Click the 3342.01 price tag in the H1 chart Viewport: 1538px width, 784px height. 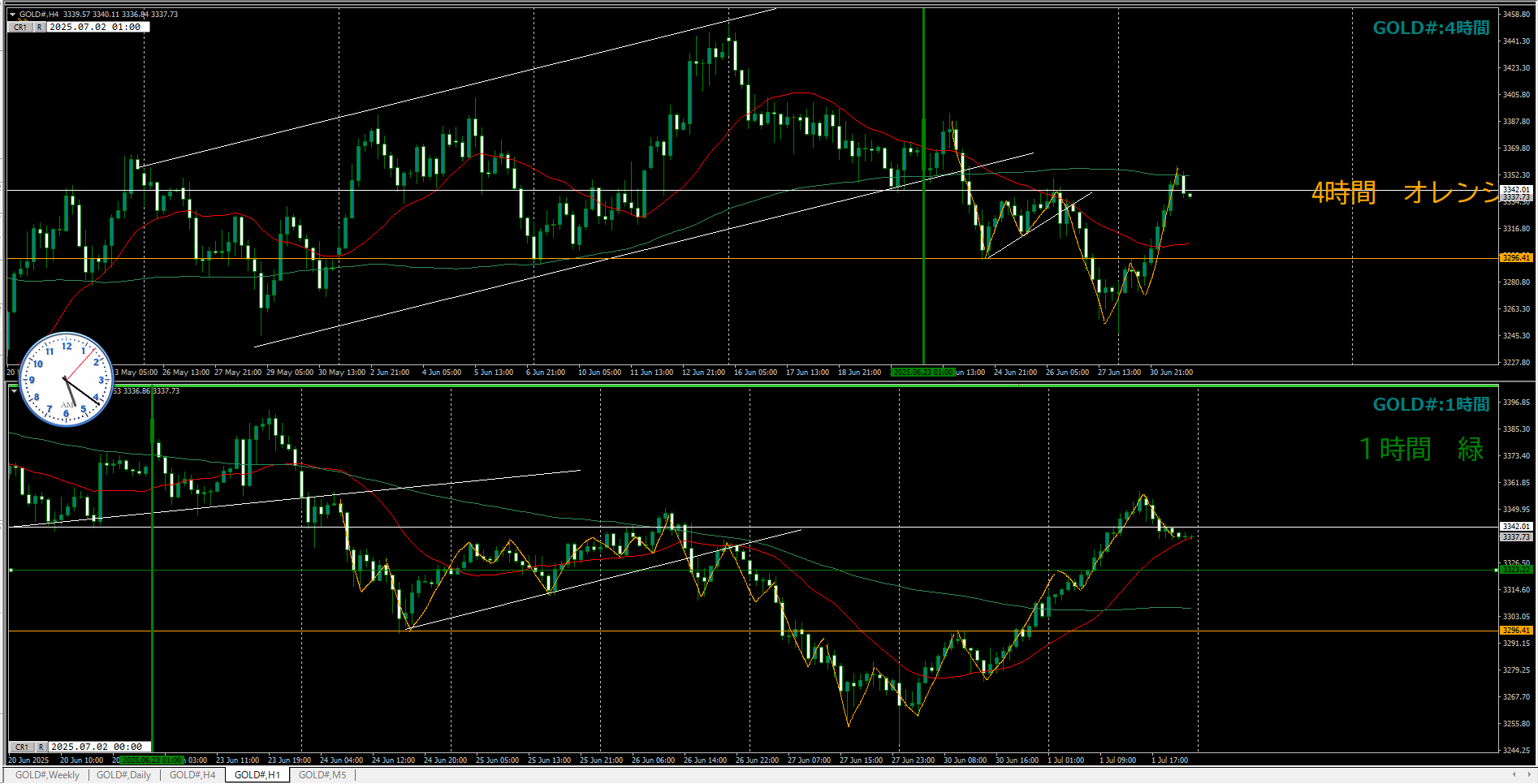pos(1515,527)
